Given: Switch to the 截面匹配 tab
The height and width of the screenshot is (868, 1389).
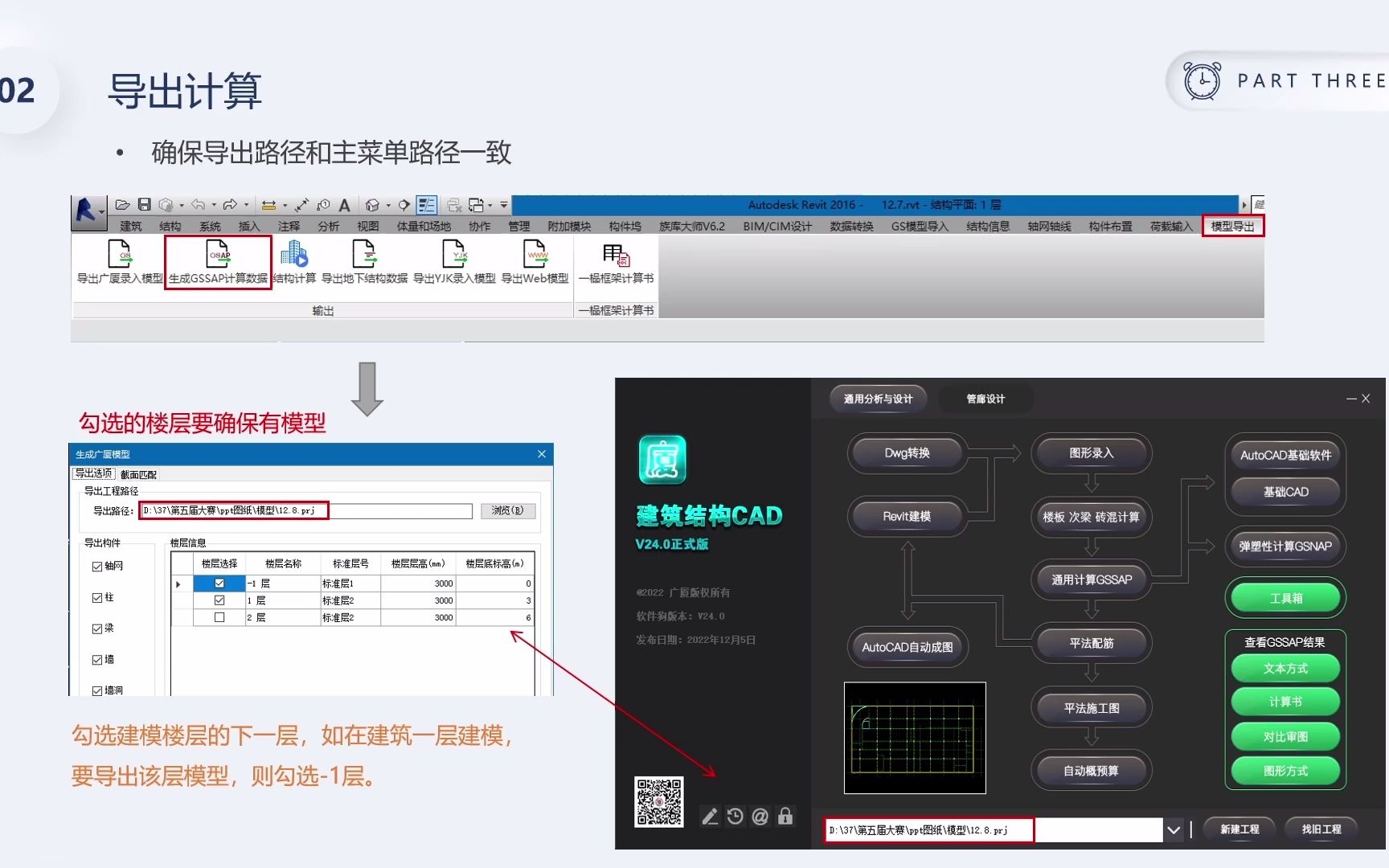Looking at the screenshot, I should 139,474.
